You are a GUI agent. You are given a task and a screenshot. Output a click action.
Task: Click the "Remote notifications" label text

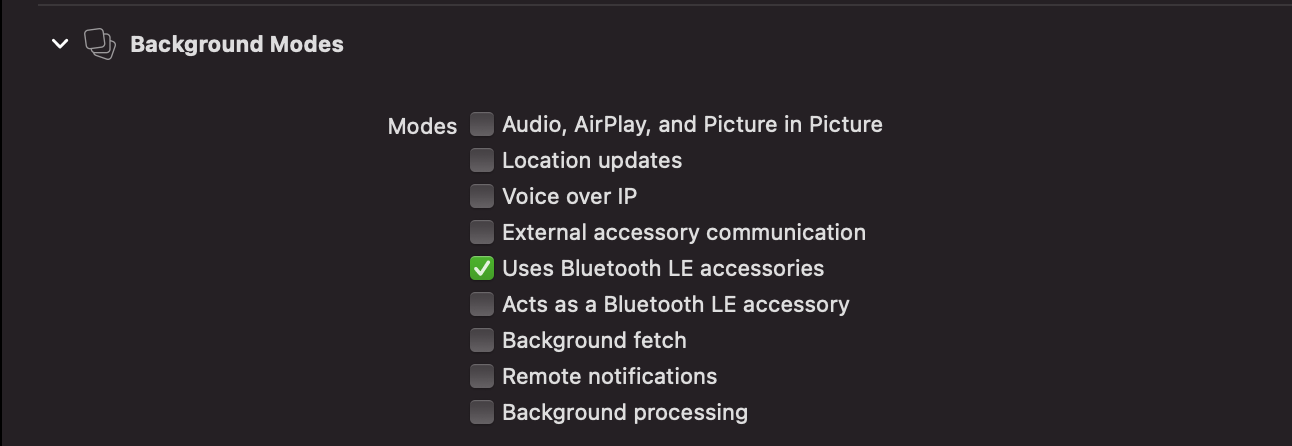pos(610,376)
